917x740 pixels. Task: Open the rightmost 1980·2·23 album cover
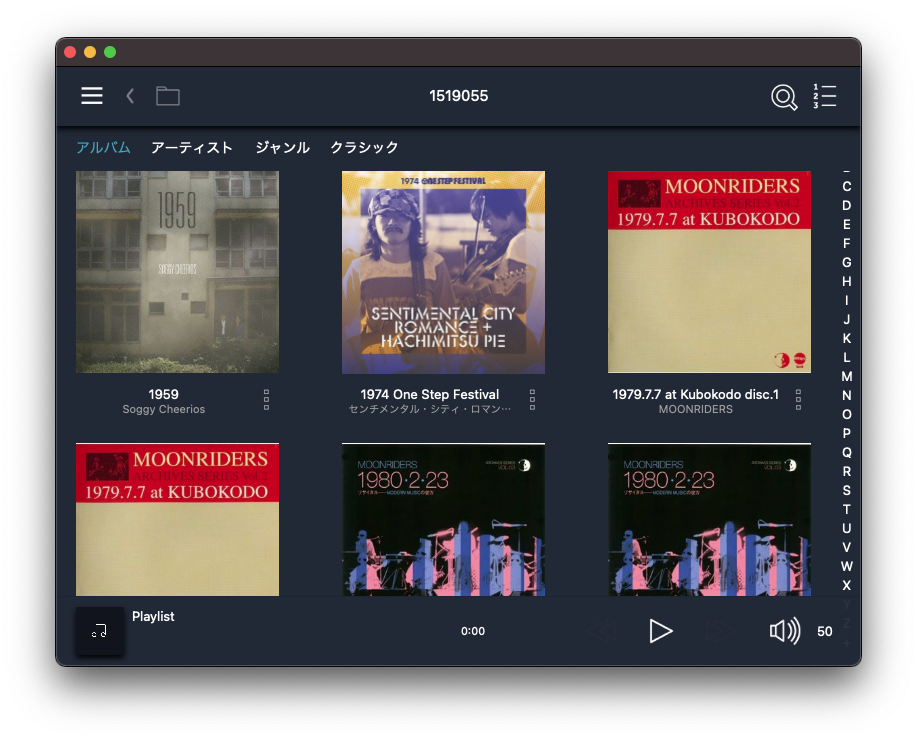(709, 519)
